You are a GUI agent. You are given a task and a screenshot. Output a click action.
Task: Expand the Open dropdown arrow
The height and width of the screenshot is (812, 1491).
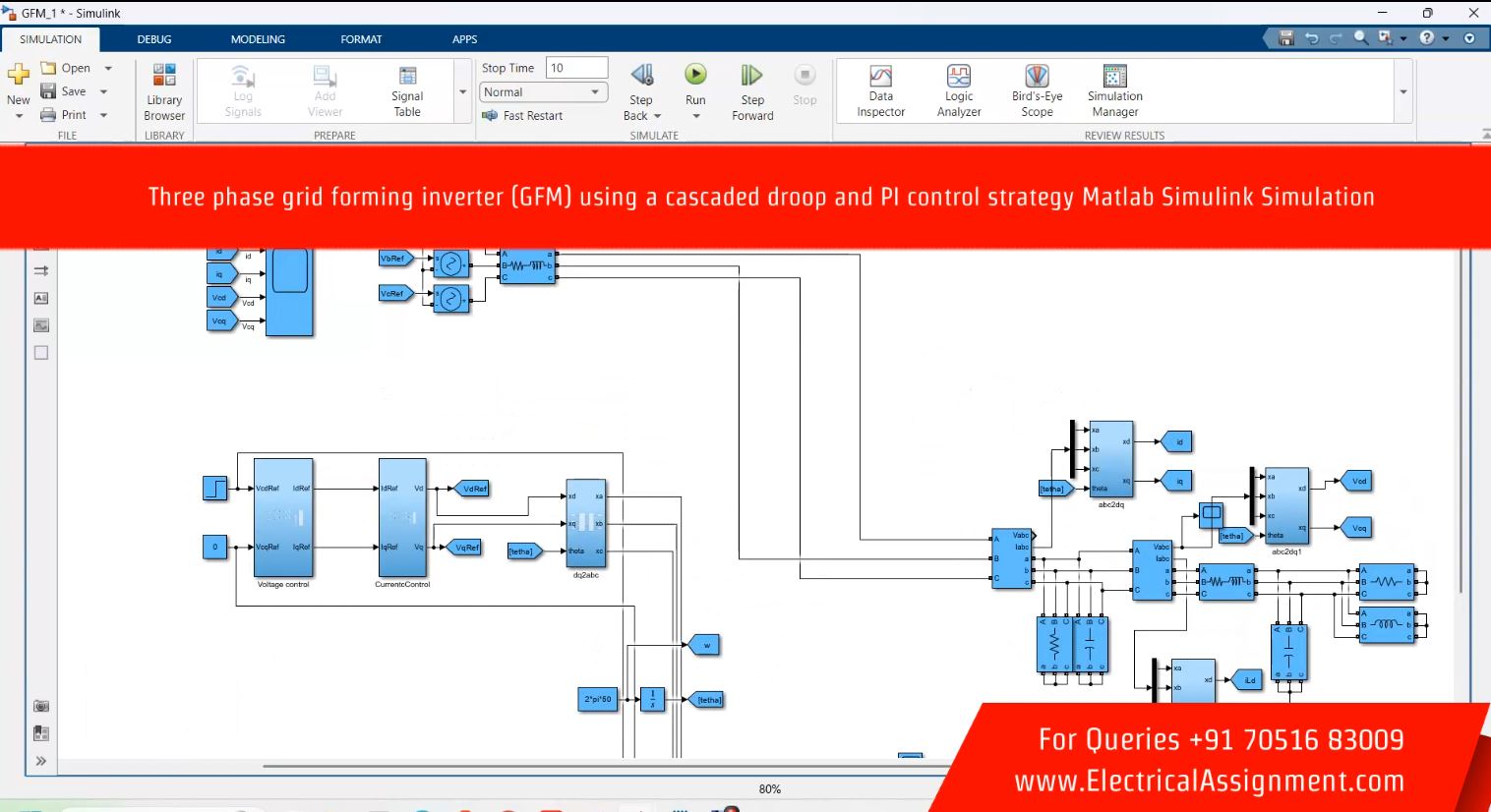point(108,68)
